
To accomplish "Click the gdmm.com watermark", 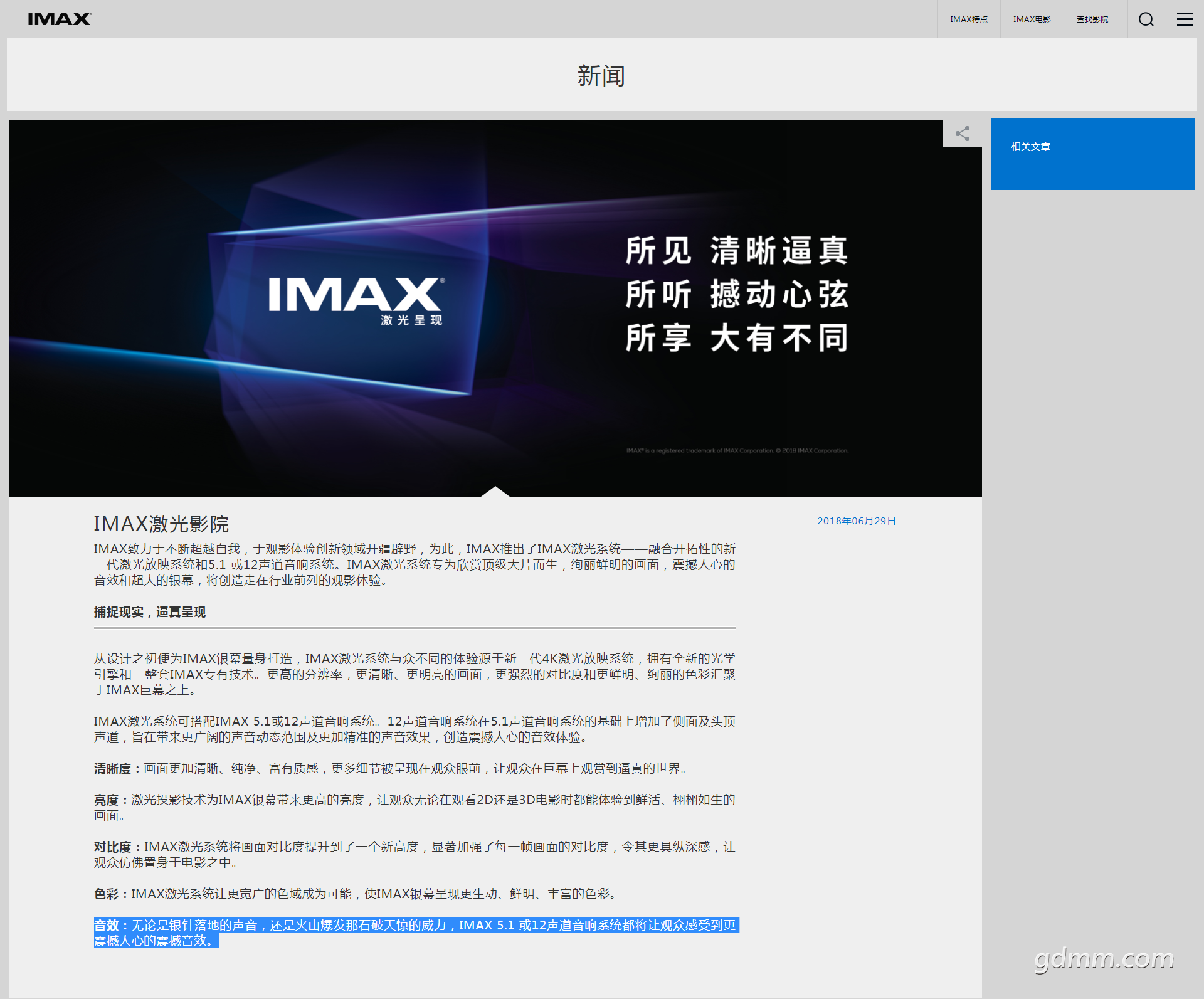I will tap(1103, 959).
